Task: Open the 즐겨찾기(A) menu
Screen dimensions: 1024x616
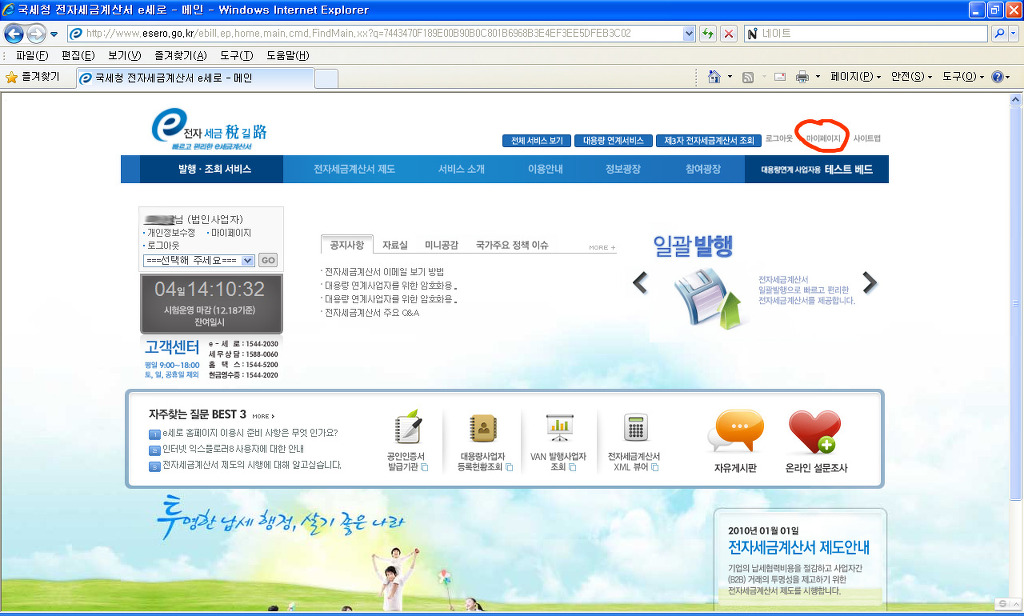Action: (x=180, y=56)
